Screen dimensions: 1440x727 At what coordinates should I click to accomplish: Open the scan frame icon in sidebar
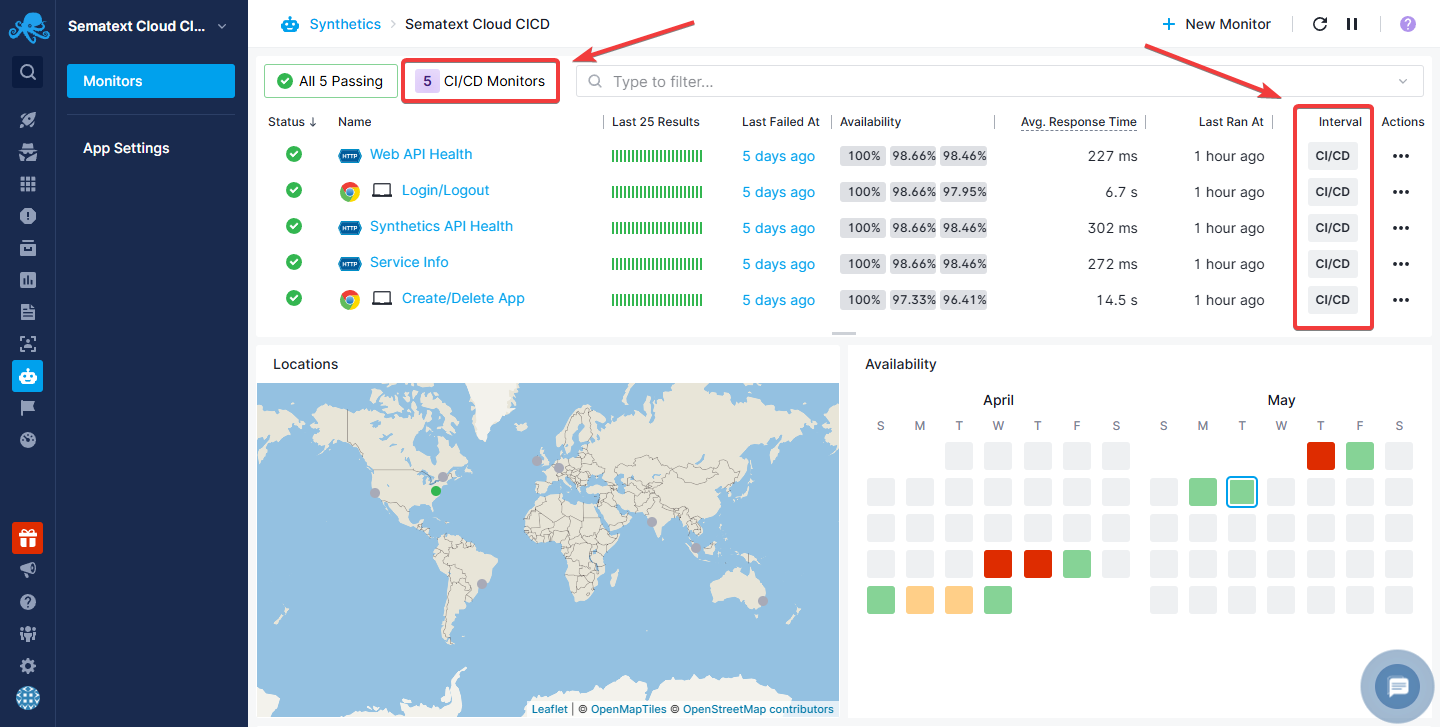click(x=28, y=344)
